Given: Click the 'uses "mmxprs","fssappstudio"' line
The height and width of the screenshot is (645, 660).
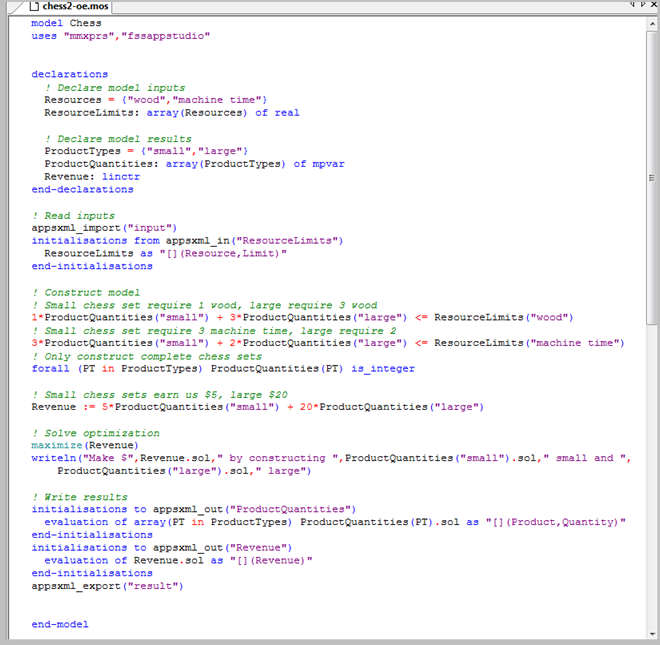Looking at the screenshot, I should [x=120, y=36].
